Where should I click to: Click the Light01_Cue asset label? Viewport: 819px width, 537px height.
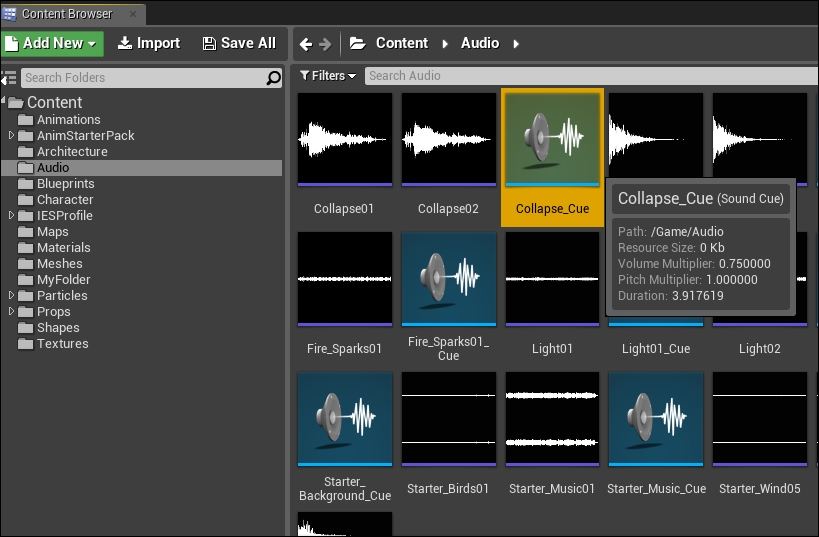(x=656, y=348)
